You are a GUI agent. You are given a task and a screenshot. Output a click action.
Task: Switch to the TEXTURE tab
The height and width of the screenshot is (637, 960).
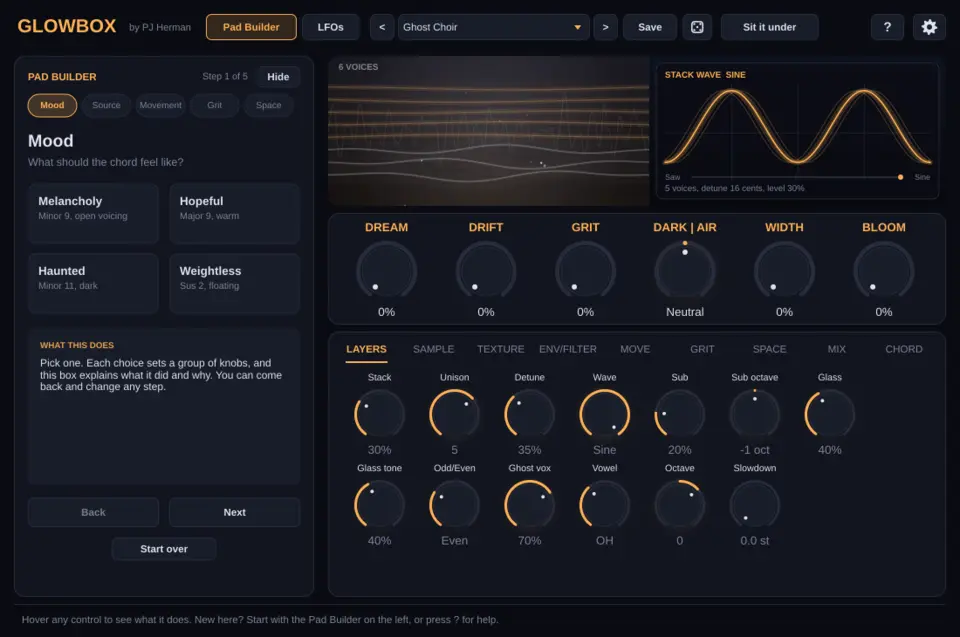[501, 349]
